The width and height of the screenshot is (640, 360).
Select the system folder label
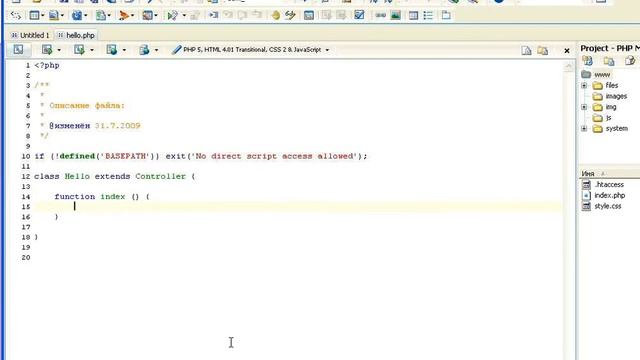(616, 129)
